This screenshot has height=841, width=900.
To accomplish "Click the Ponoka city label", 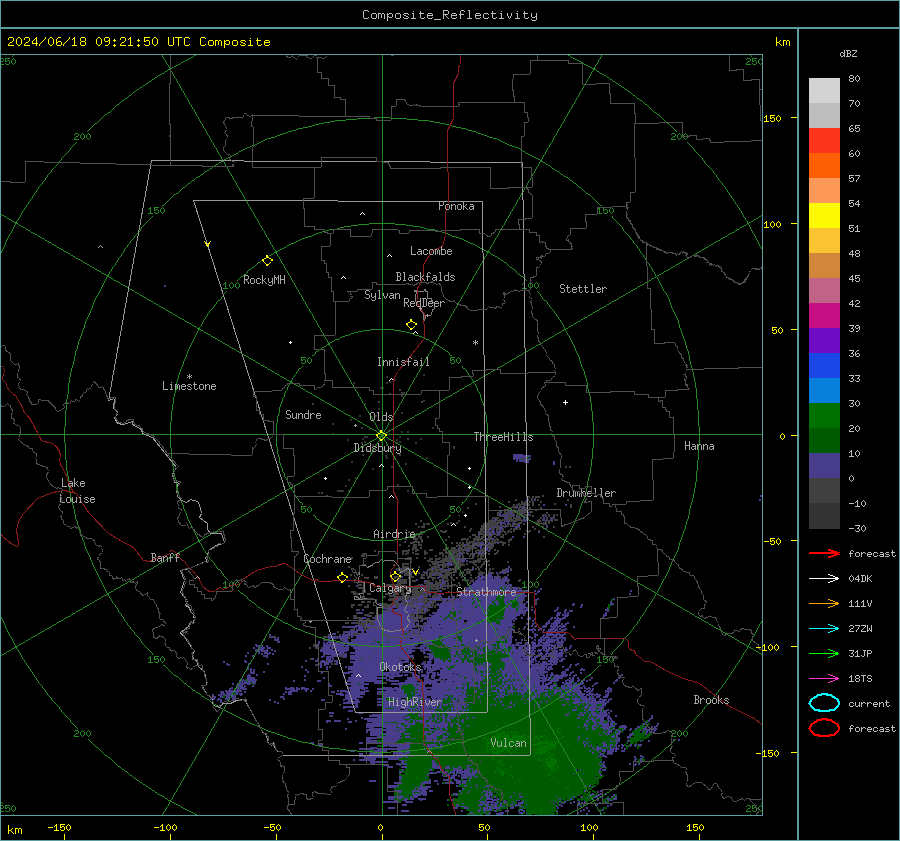I will pos(456,206).
